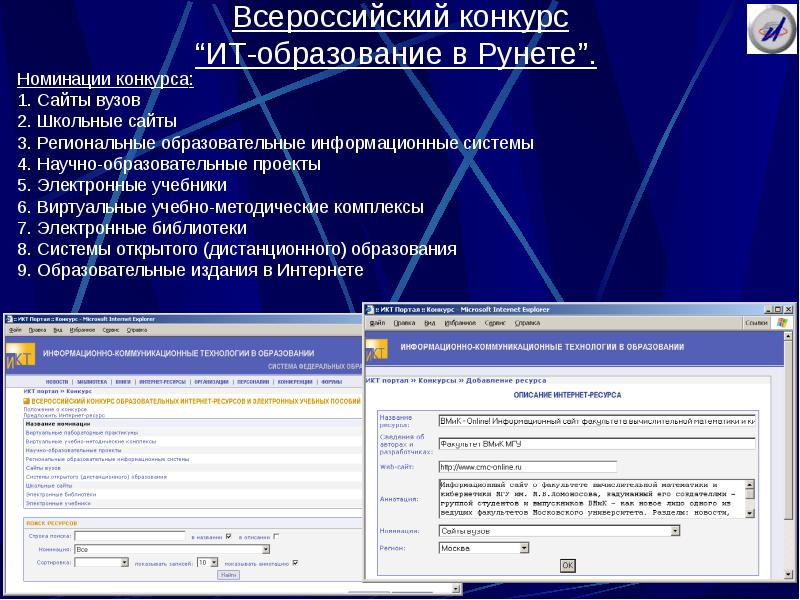Expand the Регион dropdown set to Москва
Image resolution: width=800 pixels, height=600 pixels.
click(x=523, y=548)
